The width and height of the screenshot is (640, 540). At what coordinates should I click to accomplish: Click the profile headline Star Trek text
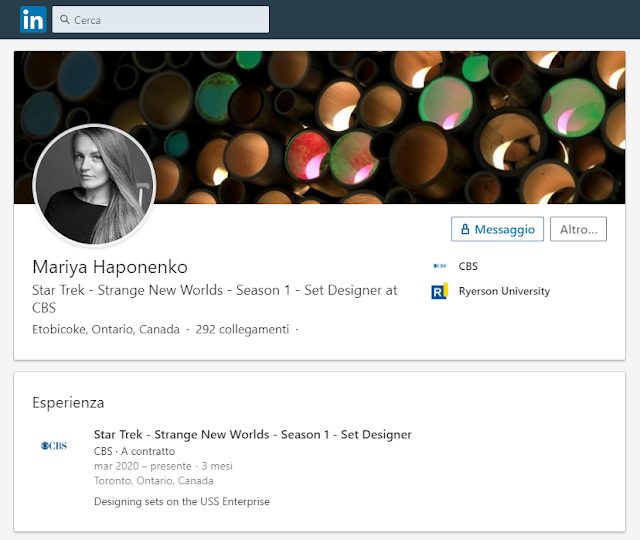(215, 298)
